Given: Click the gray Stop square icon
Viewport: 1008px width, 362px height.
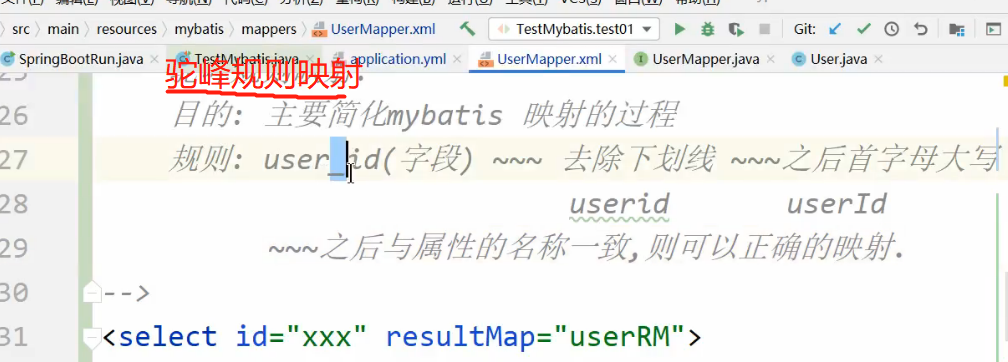Looking at the screenshot, I should (x=764, y=29).
